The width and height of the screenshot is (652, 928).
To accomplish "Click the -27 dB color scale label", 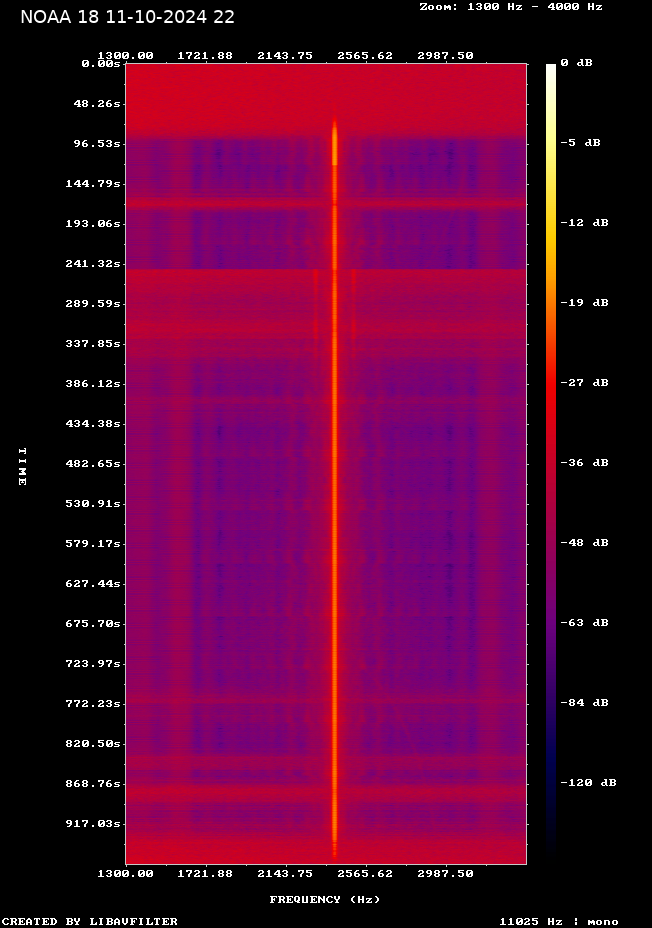I will click(583, 383).
